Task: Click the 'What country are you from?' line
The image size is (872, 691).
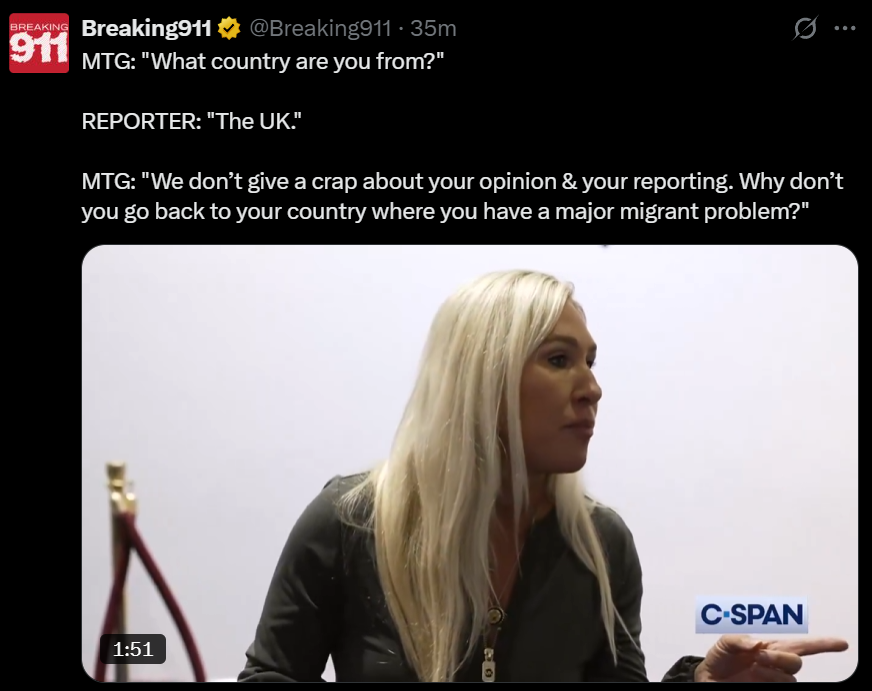Action: (262, 61)
